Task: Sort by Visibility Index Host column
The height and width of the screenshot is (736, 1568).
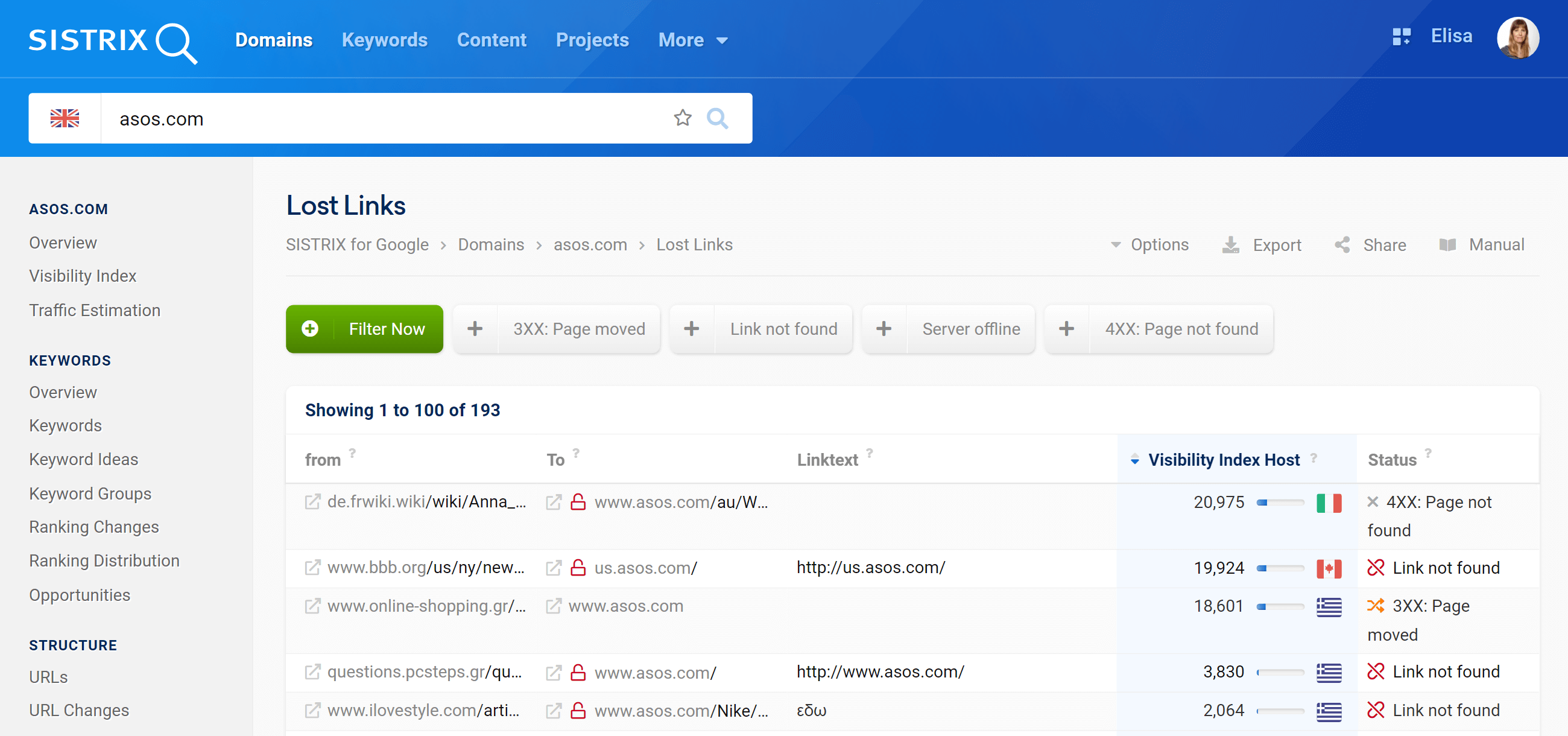Action: [1224, 460]
